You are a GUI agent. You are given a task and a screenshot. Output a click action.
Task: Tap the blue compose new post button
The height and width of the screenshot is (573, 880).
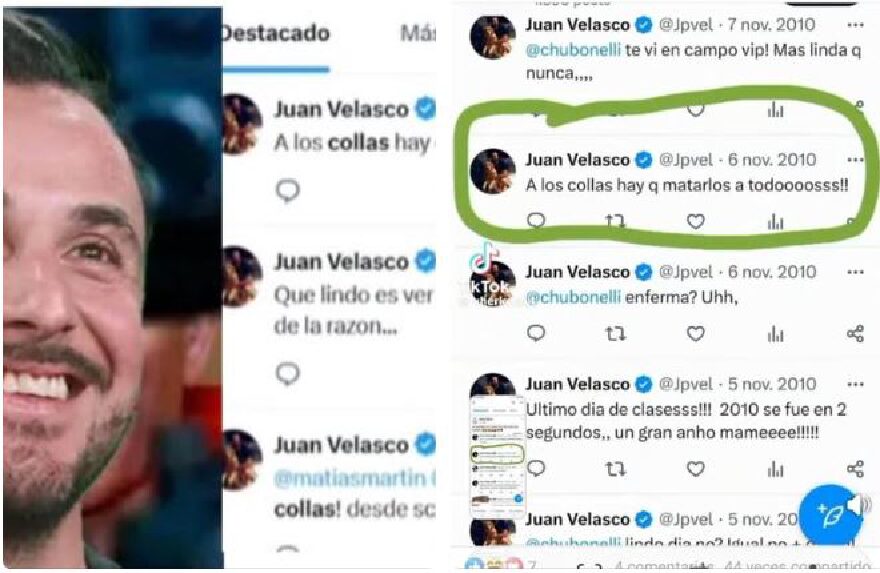click(x=829, y=515)
